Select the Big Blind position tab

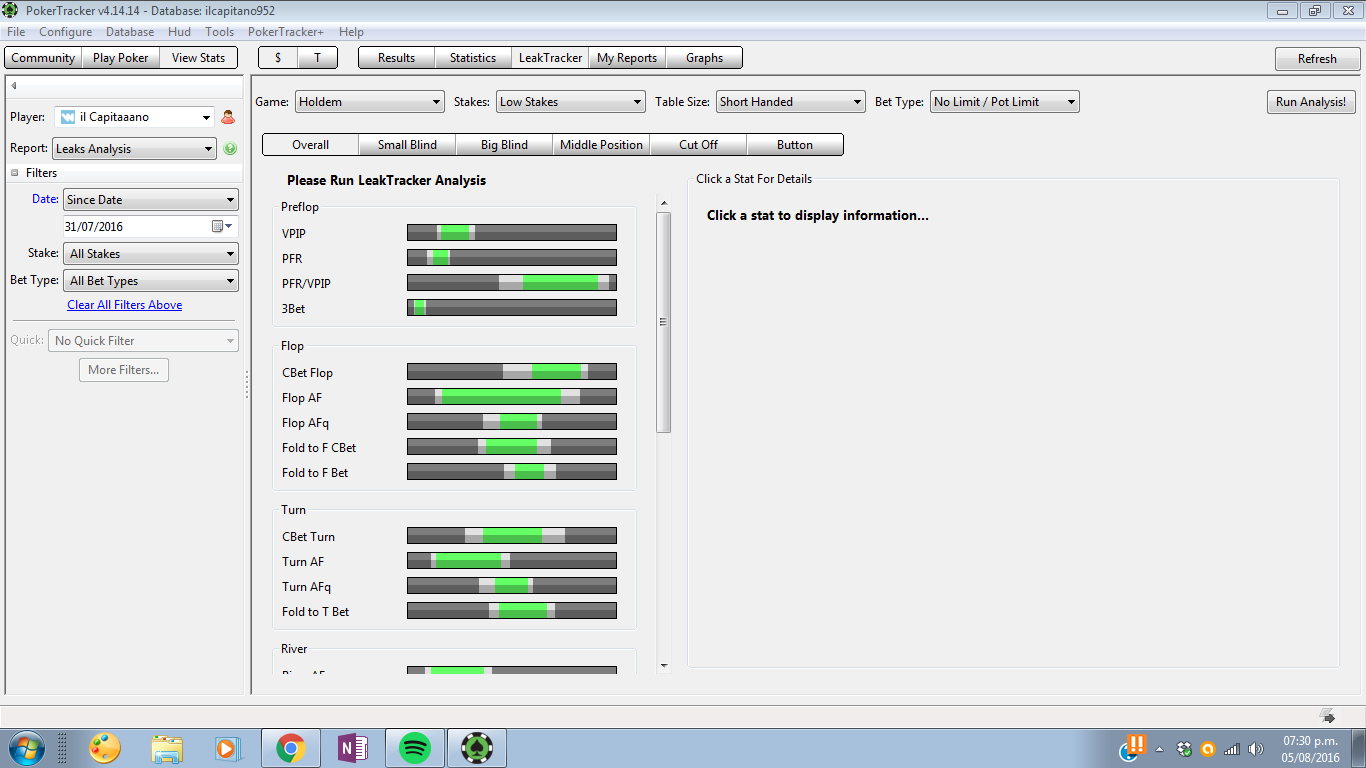[504, 145]
